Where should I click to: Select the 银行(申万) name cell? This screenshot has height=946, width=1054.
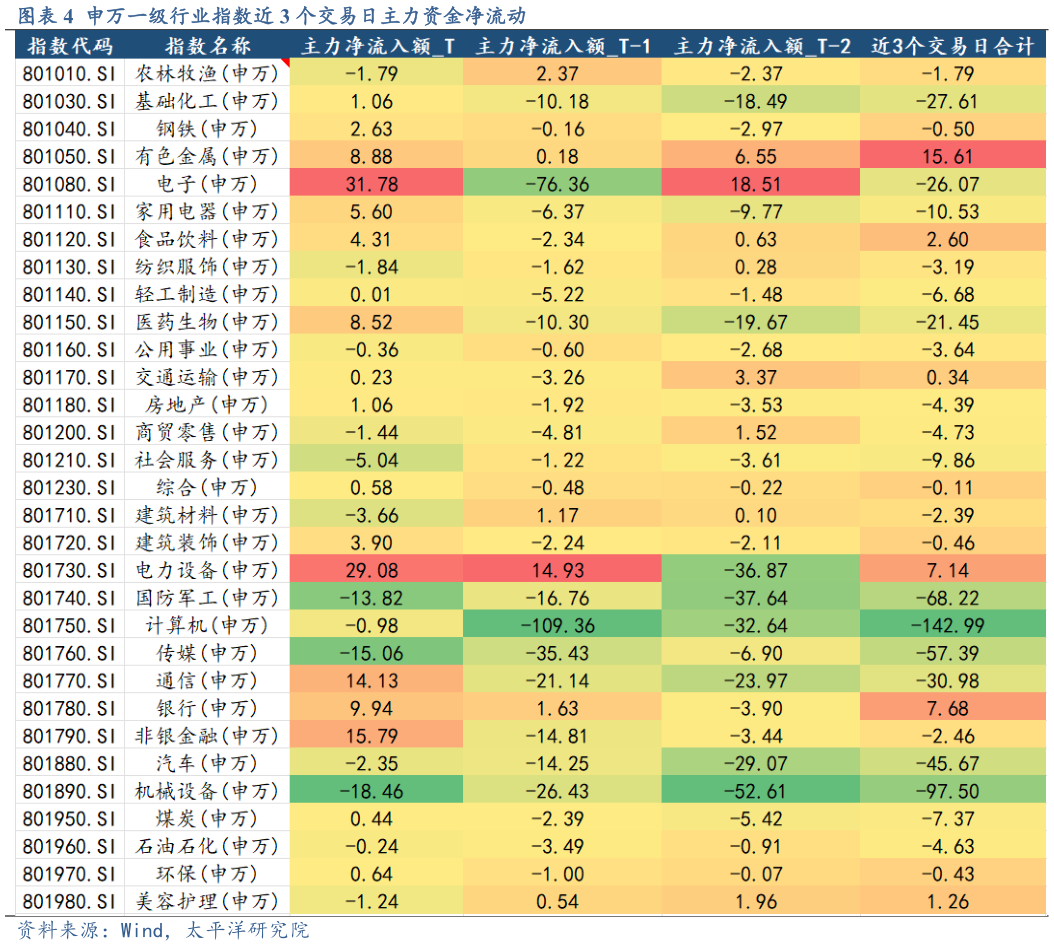[x=207, y=708]
